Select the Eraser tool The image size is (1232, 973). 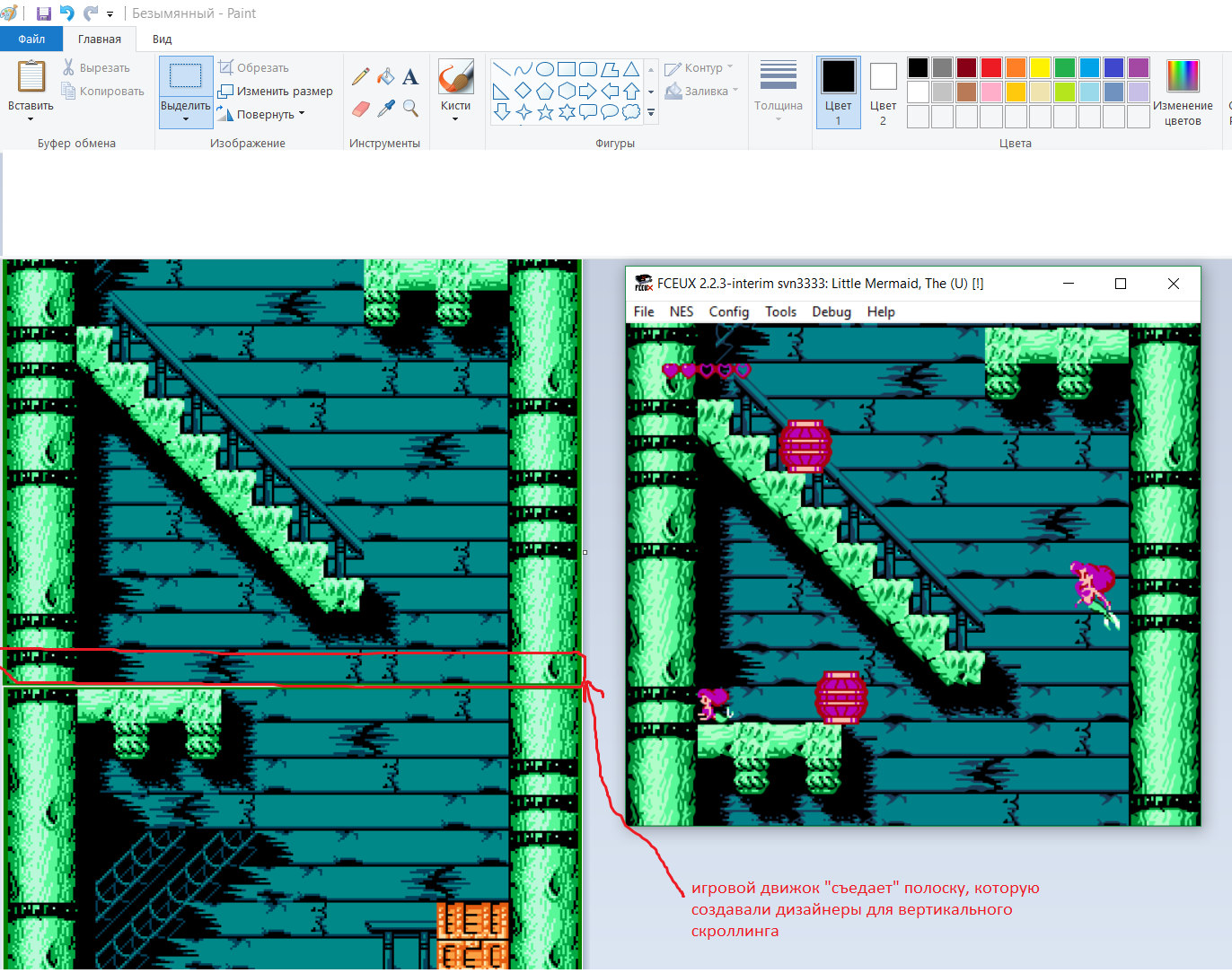point(361,109)
